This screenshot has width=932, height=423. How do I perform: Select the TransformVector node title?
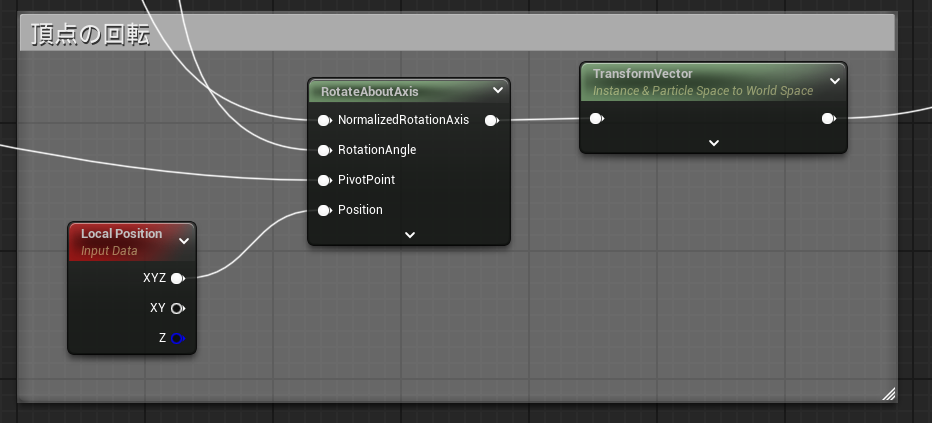pos(643,74)
